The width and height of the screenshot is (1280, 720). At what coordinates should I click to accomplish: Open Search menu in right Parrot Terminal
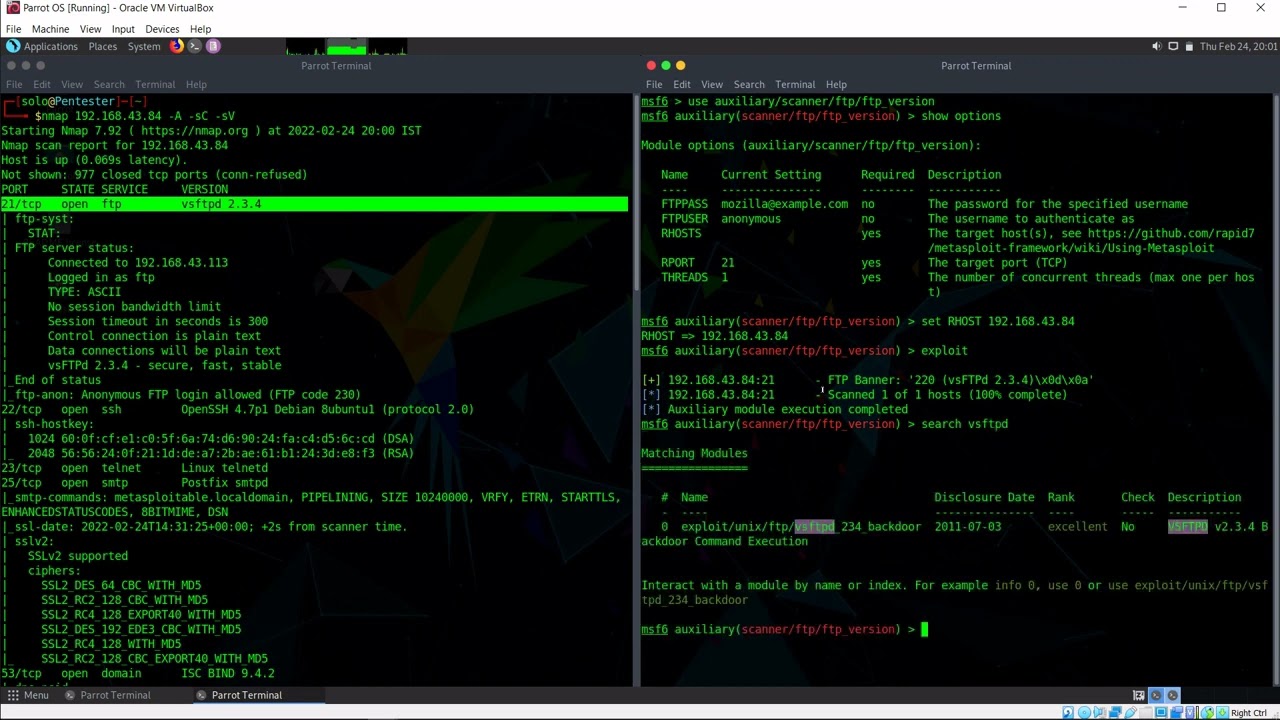pyautogui.click(x=749, y=84)
